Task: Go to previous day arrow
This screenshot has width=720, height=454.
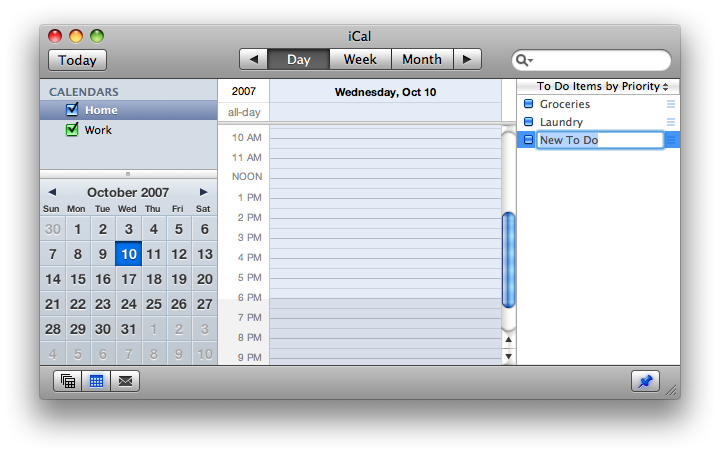Action: click(254, 59)
